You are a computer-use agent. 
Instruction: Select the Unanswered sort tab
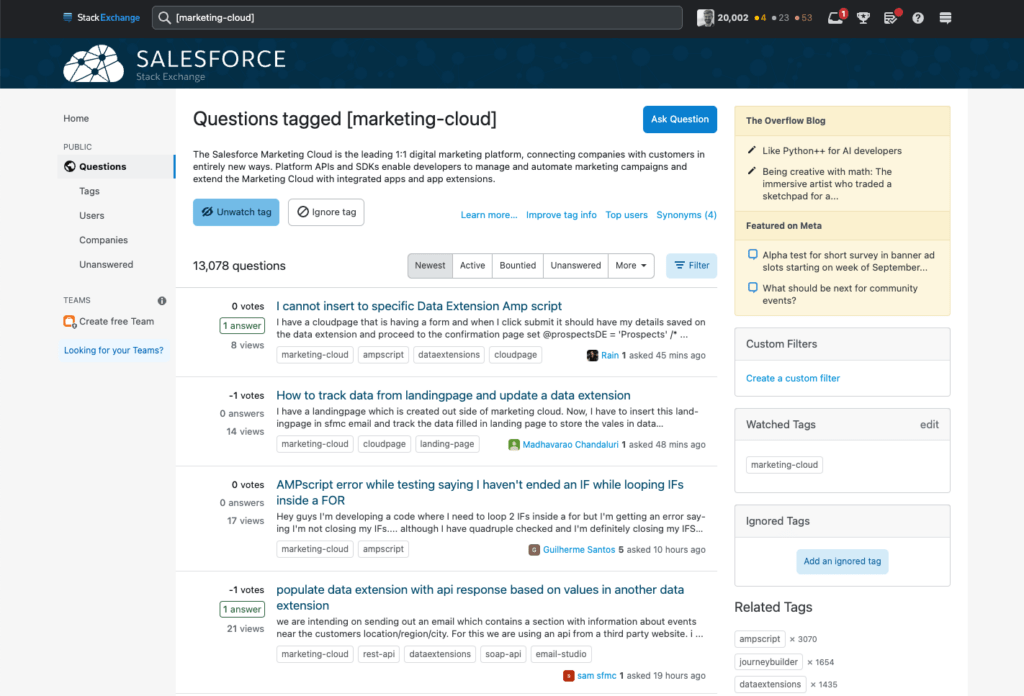pyautogui.click(x=575, y=266)
